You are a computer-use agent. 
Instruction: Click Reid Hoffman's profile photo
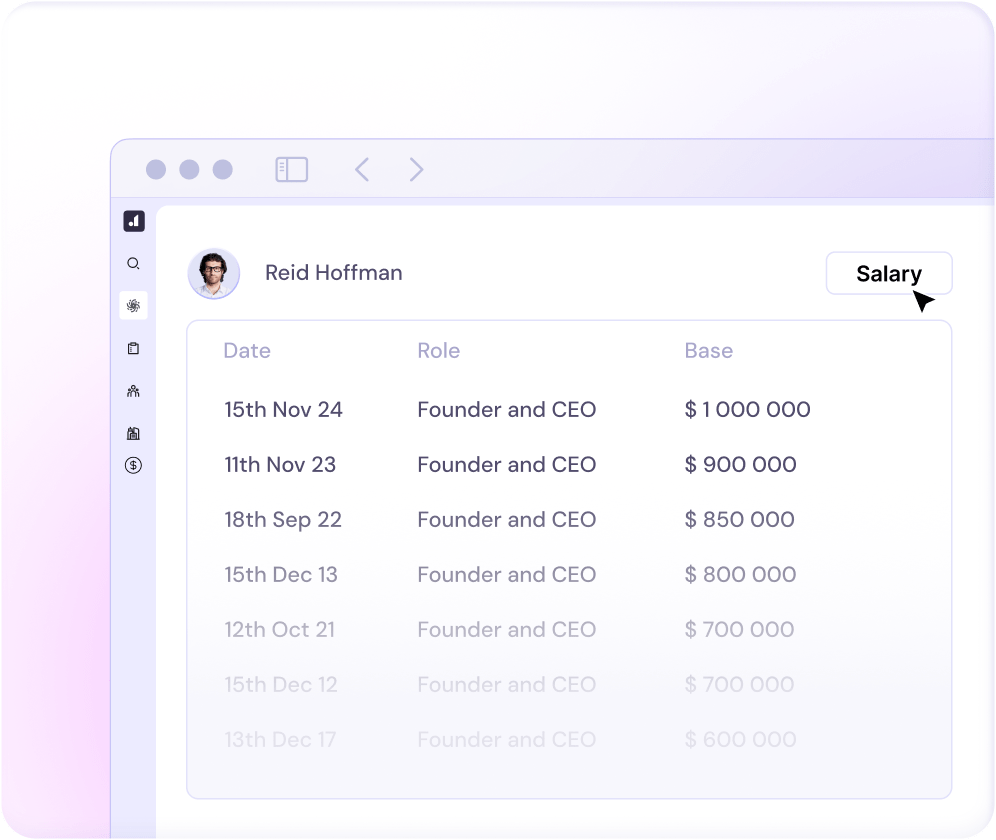[214, 274]
